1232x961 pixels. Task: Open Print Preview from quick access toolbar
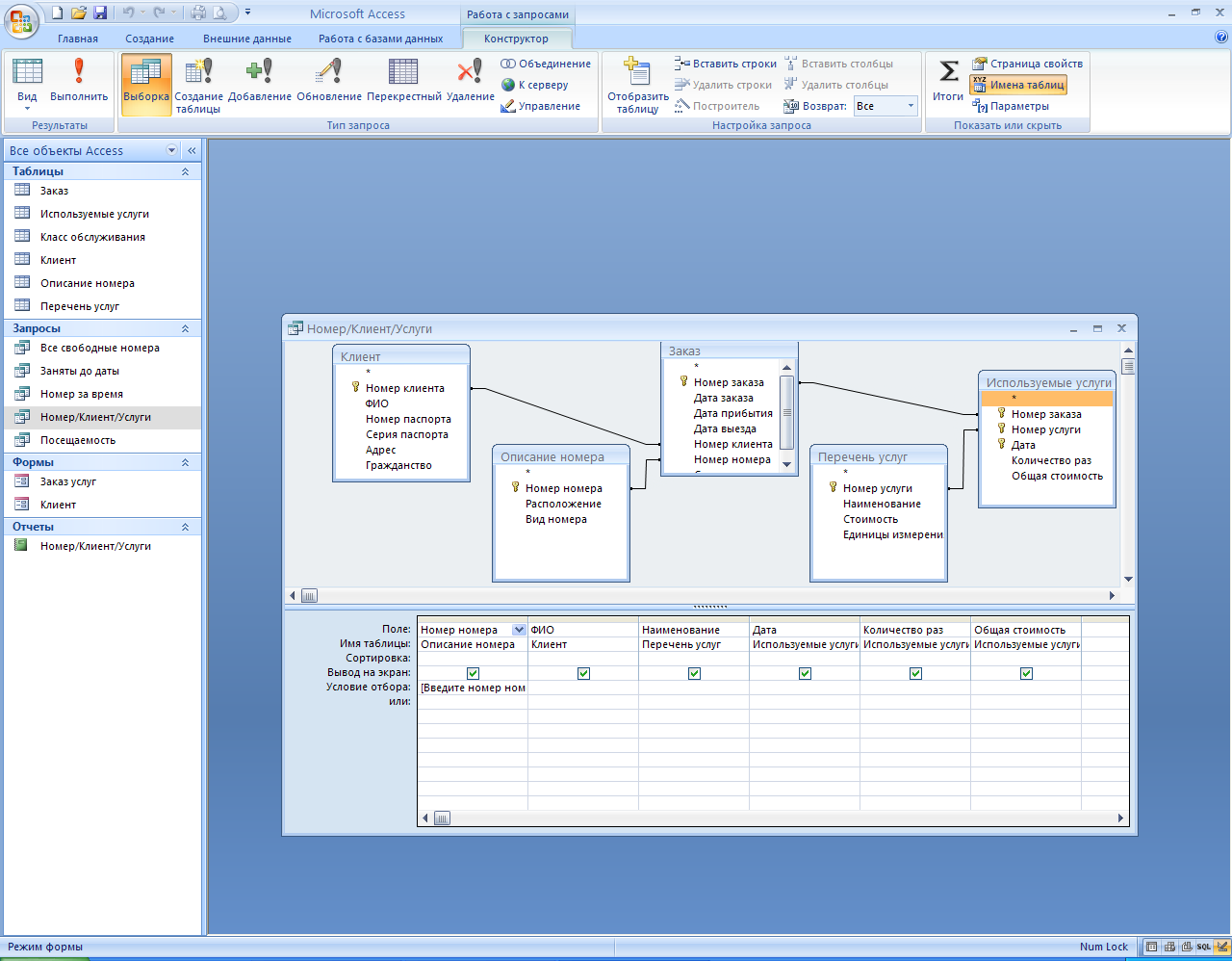click(x=220, y=13)
